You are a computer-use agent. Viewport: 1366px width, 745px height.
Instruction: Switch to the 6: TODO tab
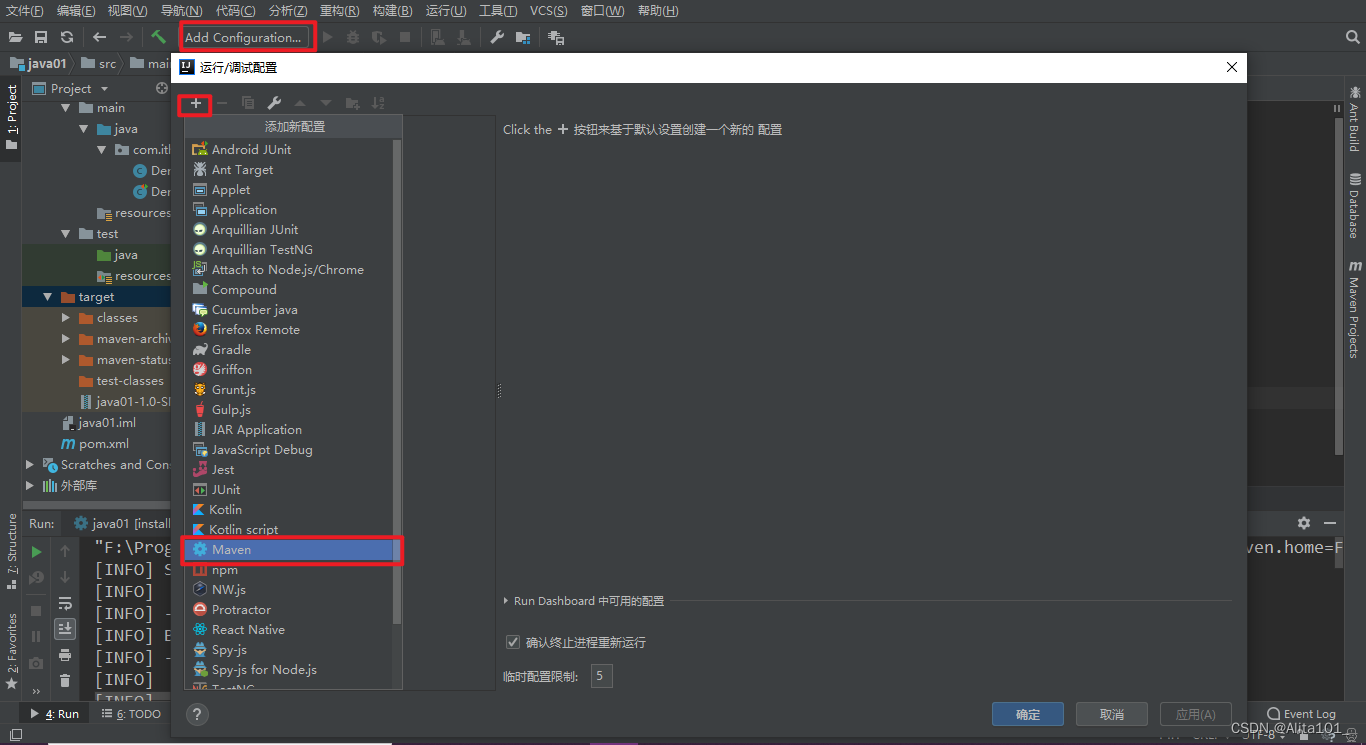coord(131,714)
